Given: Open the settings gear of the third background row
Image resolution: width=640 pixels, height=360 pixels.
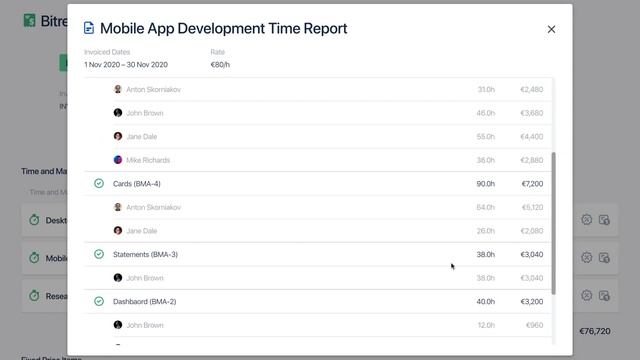Looking at the screenshot, I should click(587, 295).
